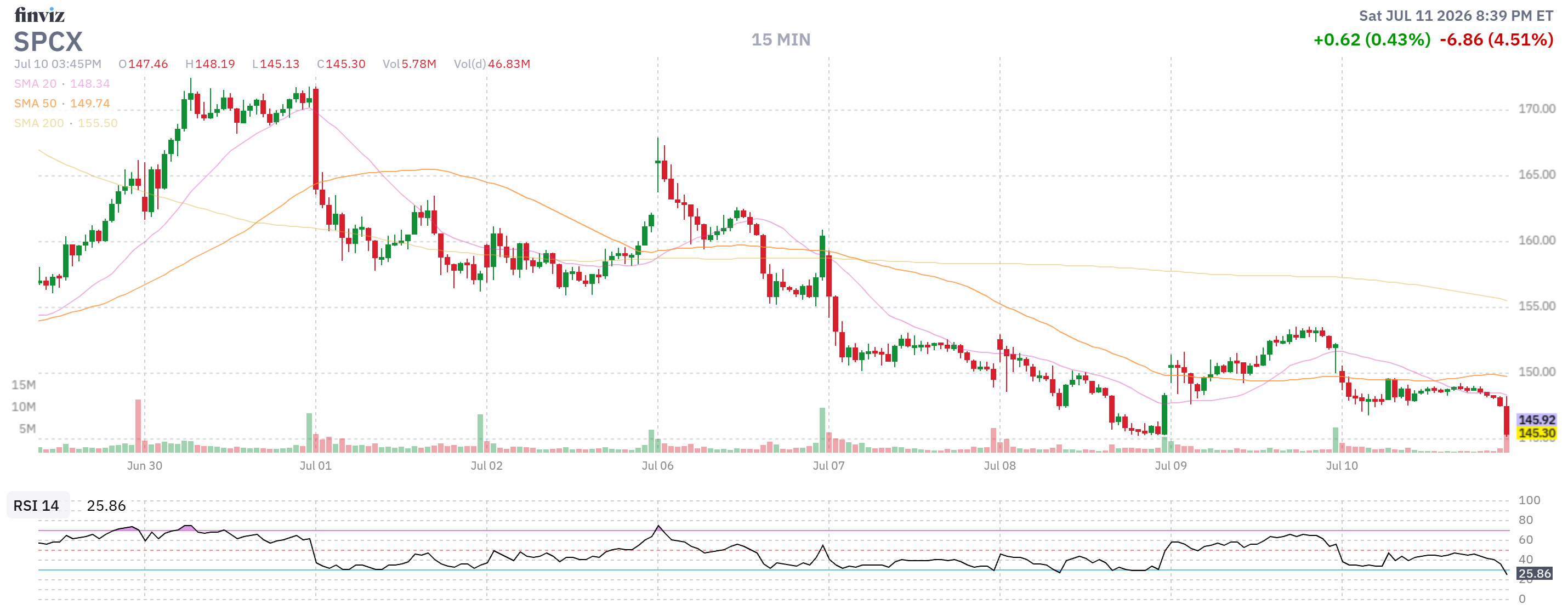Click the 15M volume axis label
This screenshot has height=616, width=1568.
pos(24,385)
